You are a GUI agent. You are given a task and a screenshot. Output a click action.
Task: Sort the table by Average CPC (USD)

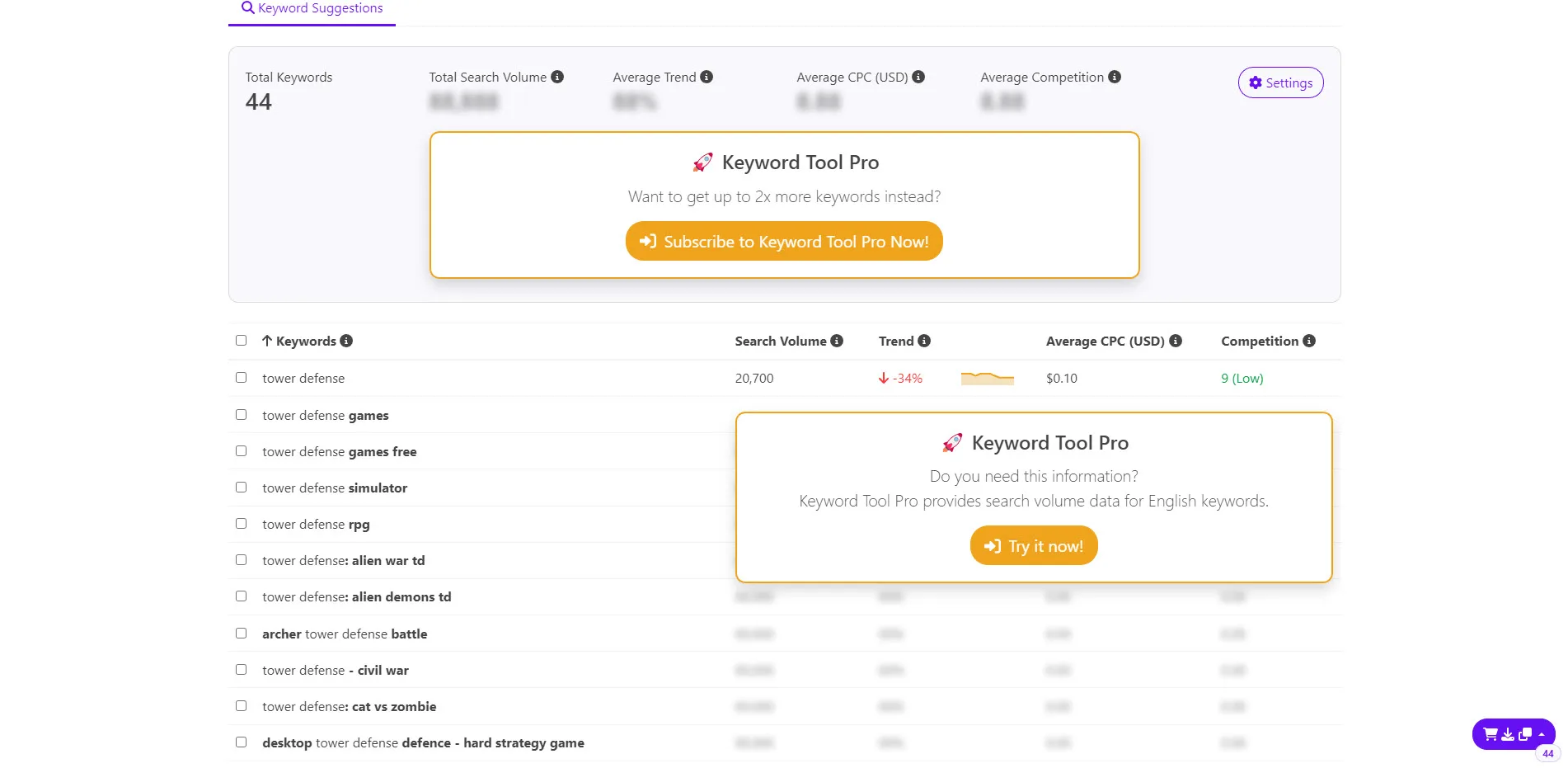click(1105, 342)
